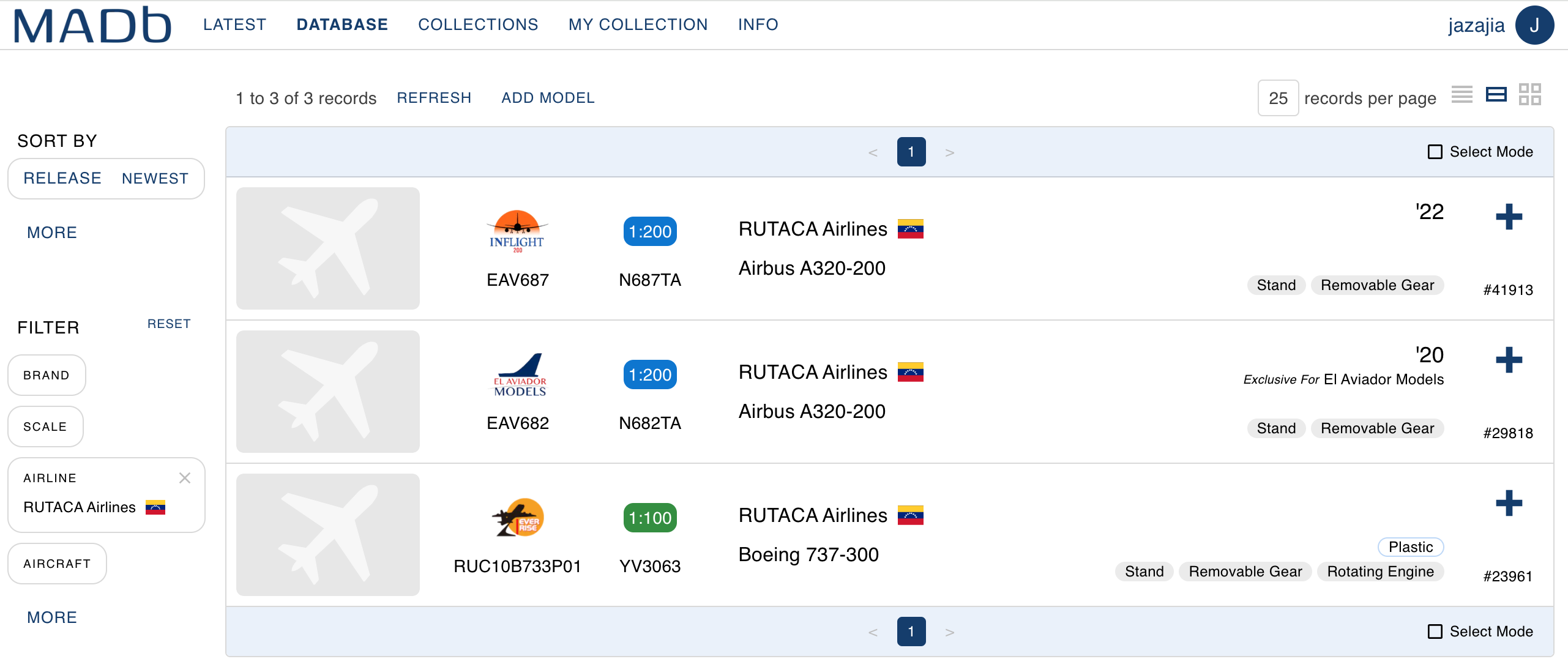Go to previous page in top pagination
This screenshot has height=667, width=1568.
click(x=873, y=152)
